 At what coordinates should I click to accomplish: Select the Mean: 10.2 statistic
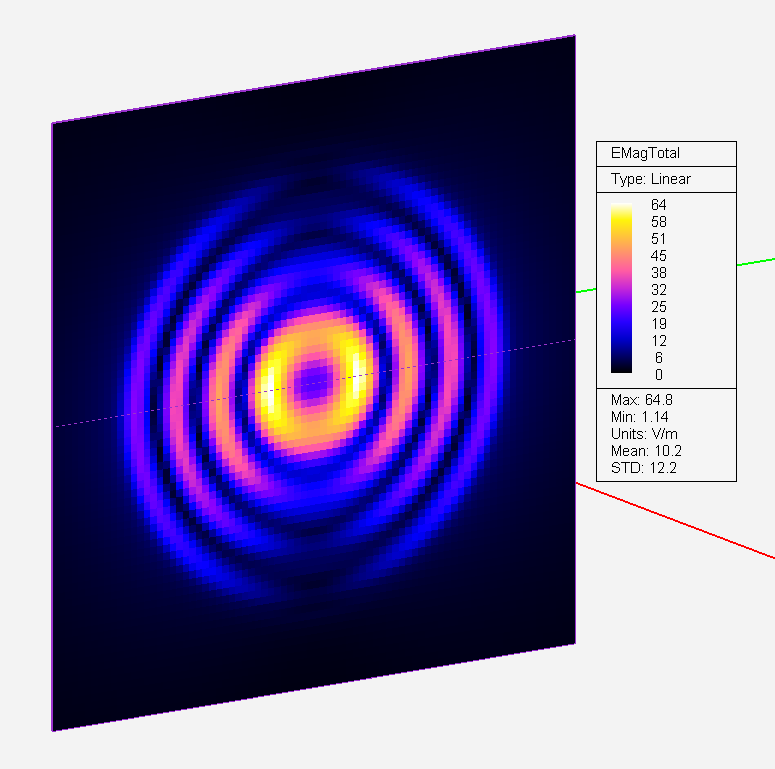pyautogui.click(x=646, y=451)
